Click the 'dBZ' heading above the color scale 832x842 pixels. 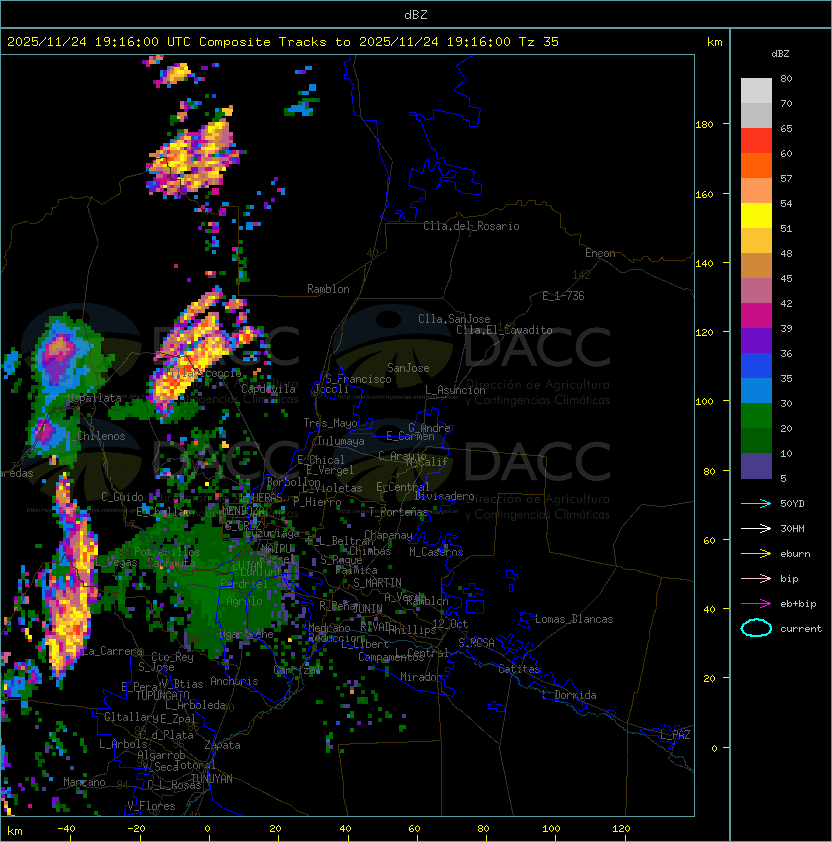[780, 54]
